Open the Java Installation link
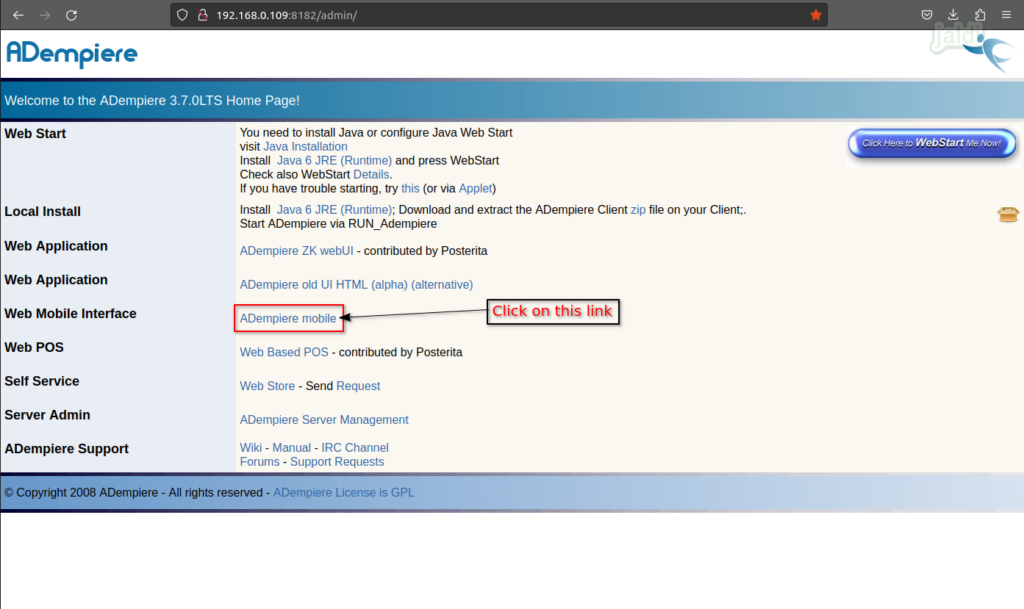The width and height of the screenshot is (1024, 609). 305,147
